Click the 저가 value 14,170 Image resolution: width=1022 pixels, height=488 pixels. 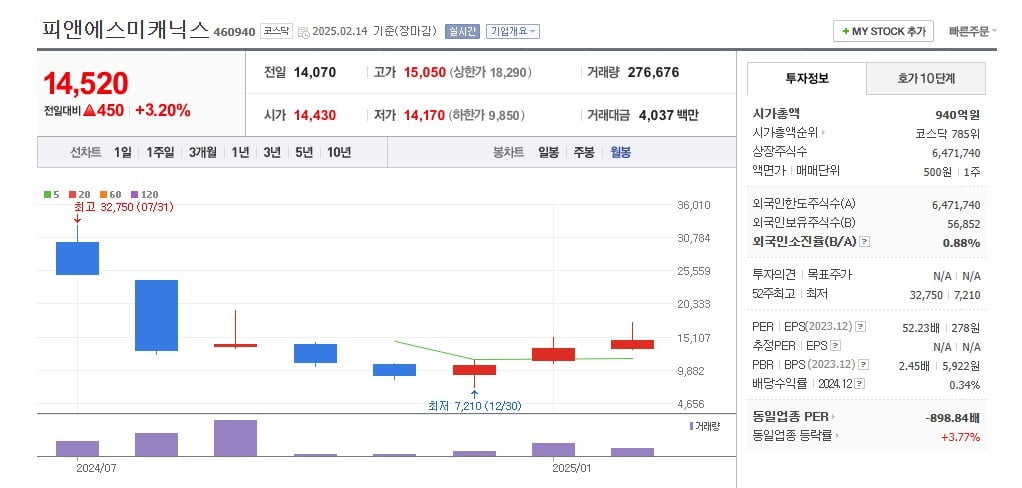pos(424,115)
